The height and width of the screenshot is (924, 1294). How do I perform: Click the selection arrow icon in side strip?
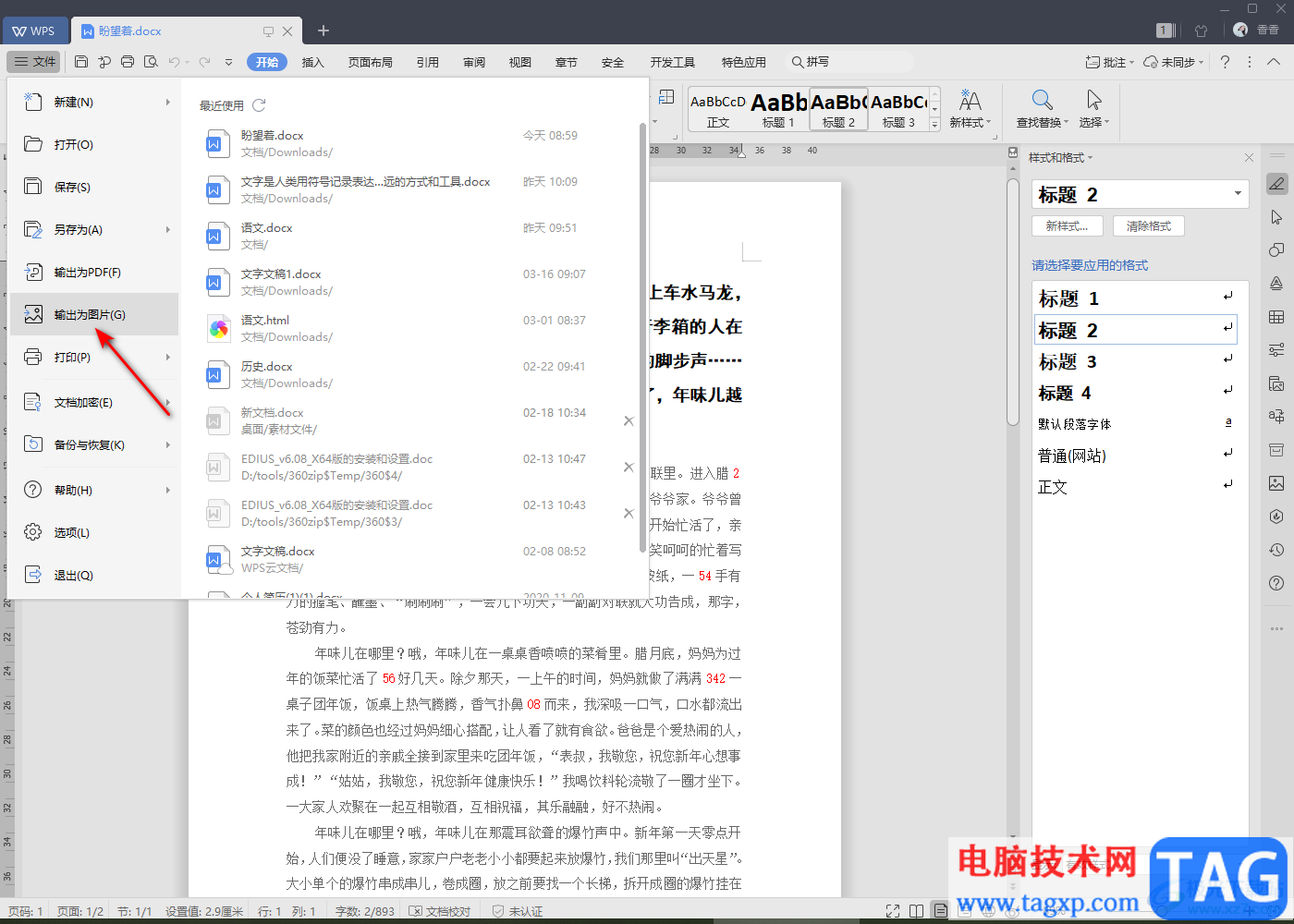[x=1276, y=217]
